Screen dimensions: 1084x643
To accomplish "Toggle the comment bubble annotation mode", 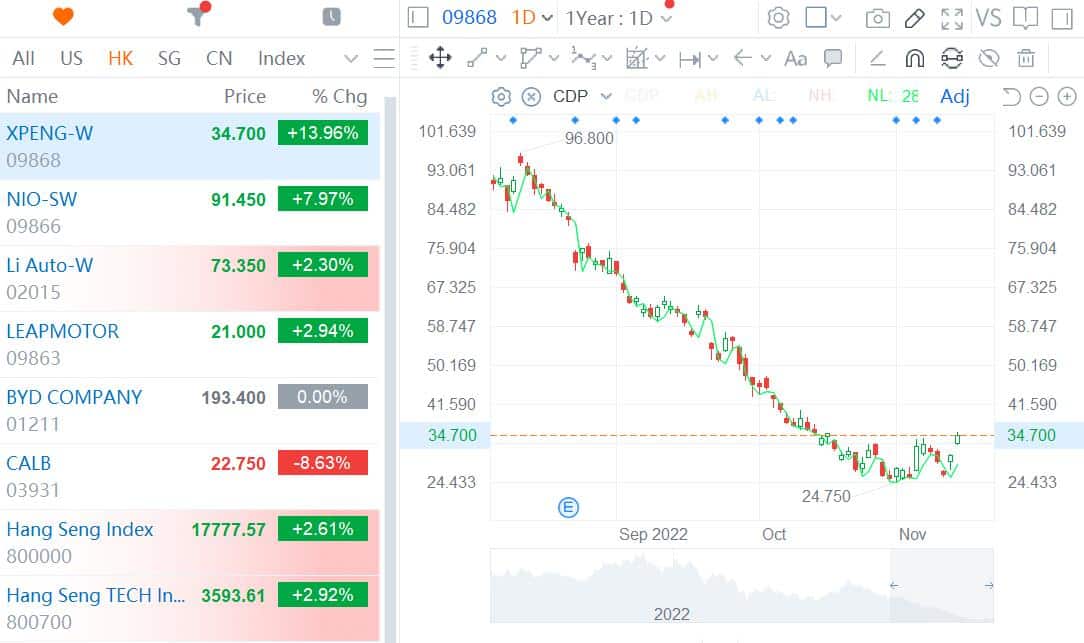I will (833, 58).
